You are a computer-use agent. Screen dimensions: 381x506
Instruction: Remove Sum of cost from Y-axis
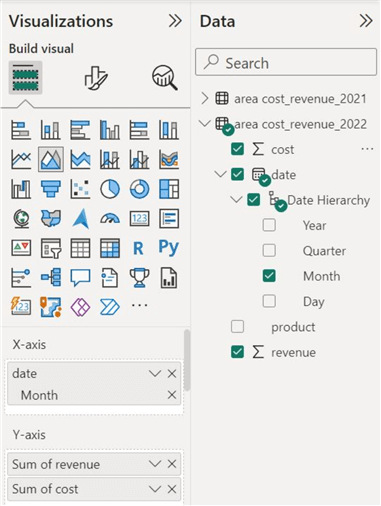[172, 489]
